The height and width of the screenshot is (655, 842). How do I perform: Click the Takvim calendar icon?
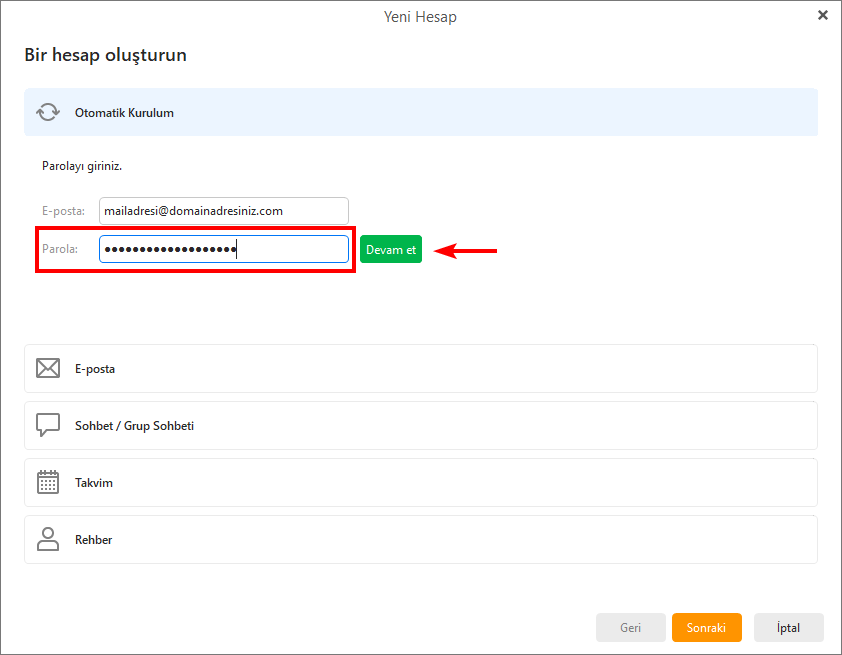(x=47, y=483)
